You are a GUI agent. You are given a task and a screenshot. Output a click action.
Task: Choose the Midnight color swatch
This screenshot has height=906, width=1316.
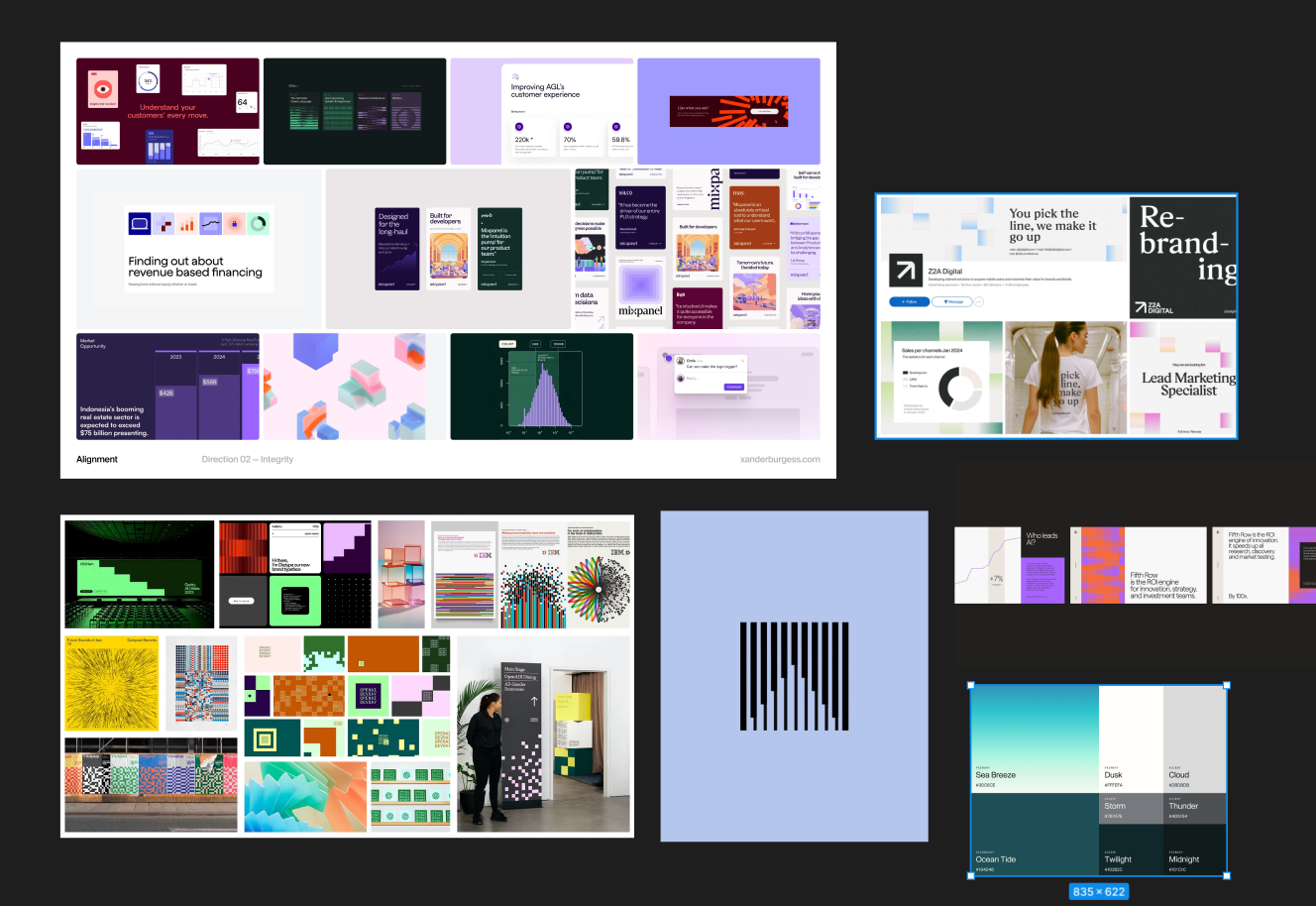1195,858
